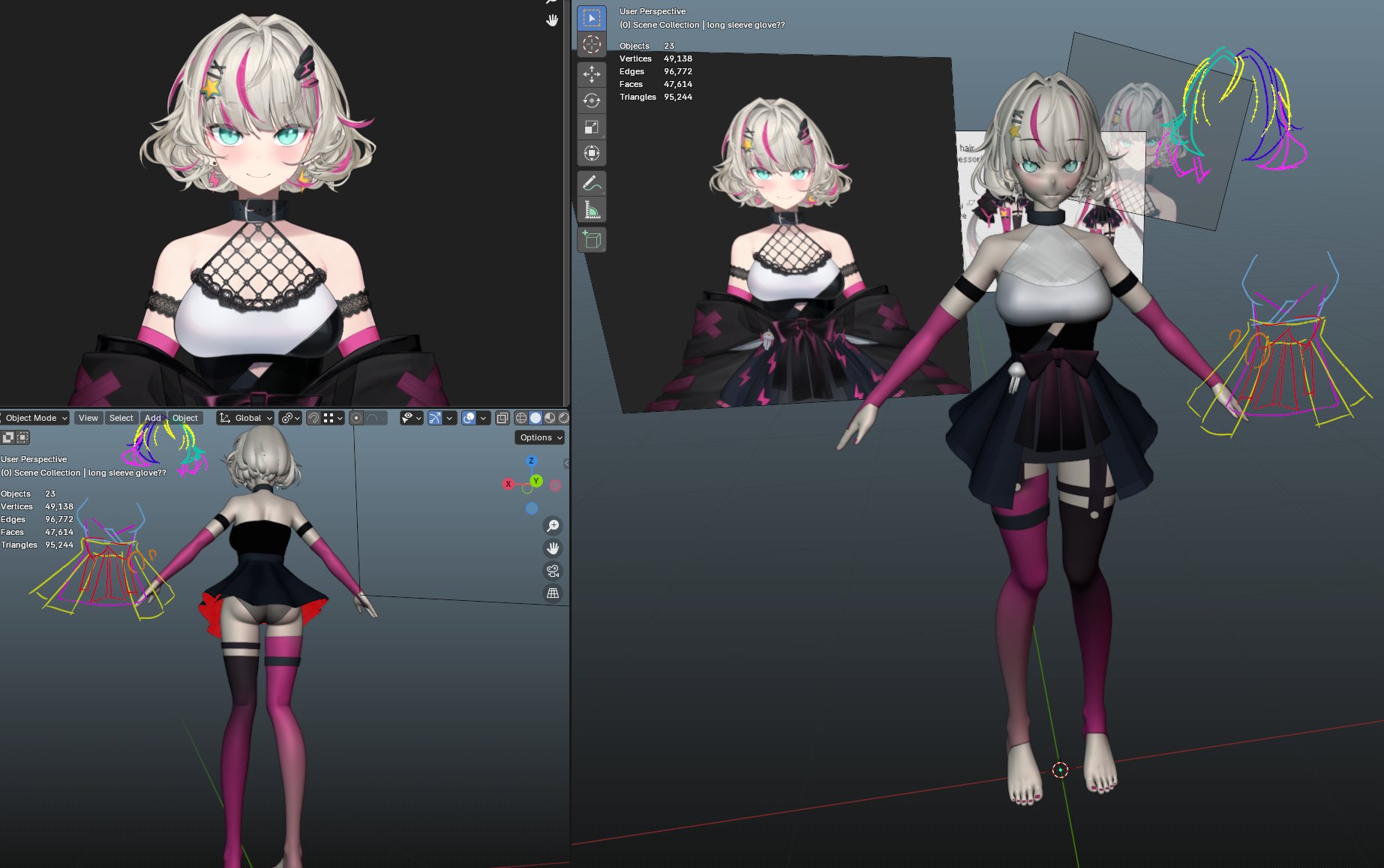Open the Add menu

tap(152, 418)
